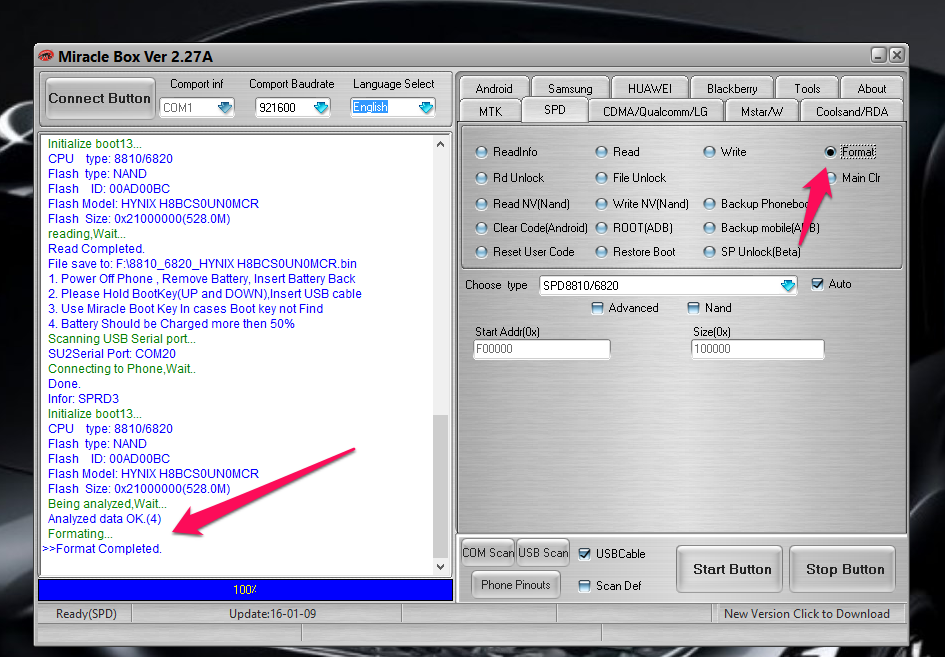This screenshot has height=657, width=945.
Task: Expand the Choose type SPD8810/6820 dropdown
Action: coord(787,285)
